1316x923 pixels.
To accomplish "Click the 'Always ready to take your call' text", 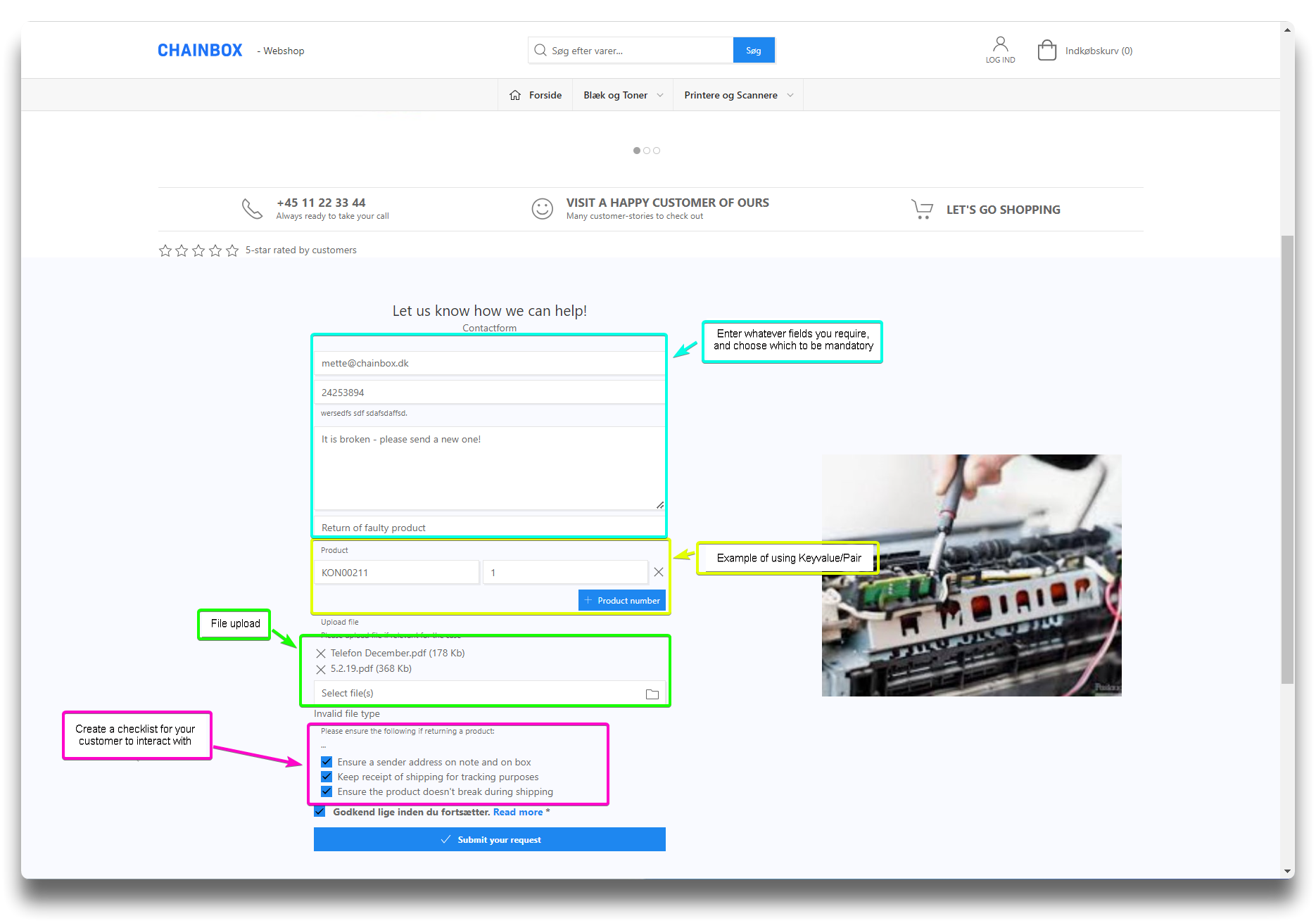I will pos(332,216).
